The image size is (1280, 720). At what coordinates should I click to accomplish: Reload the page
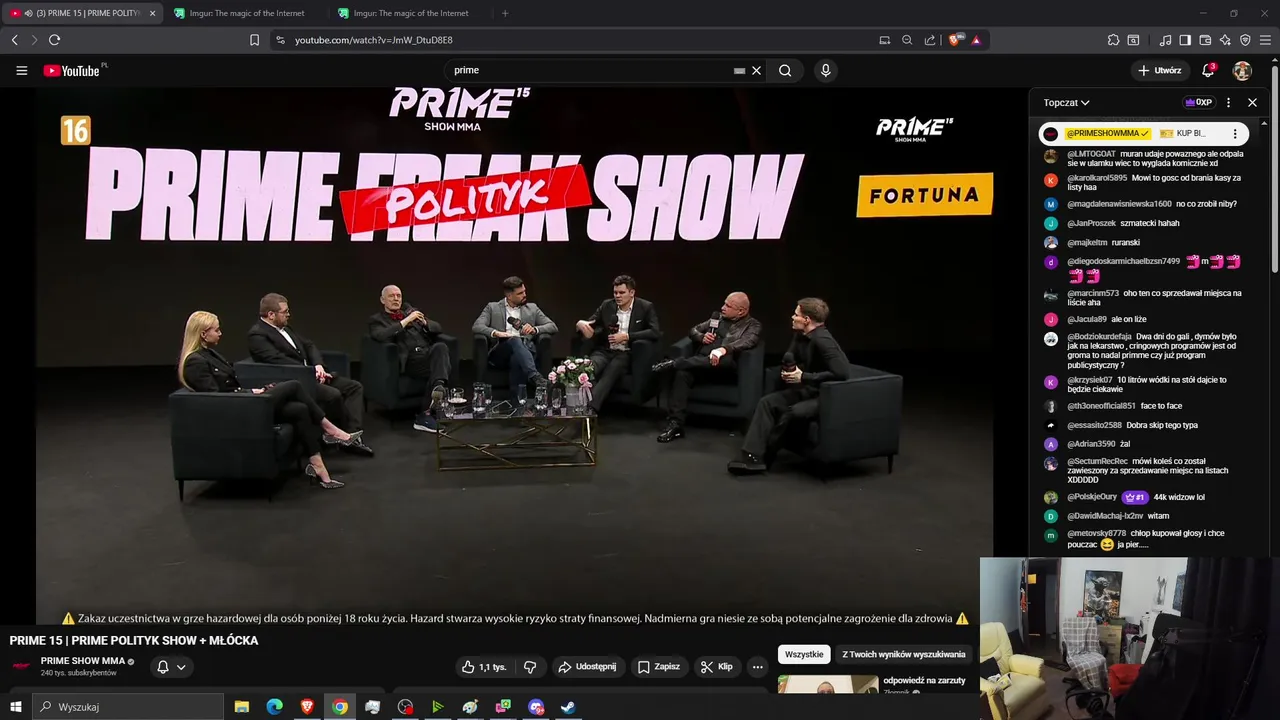pos(54,40)
